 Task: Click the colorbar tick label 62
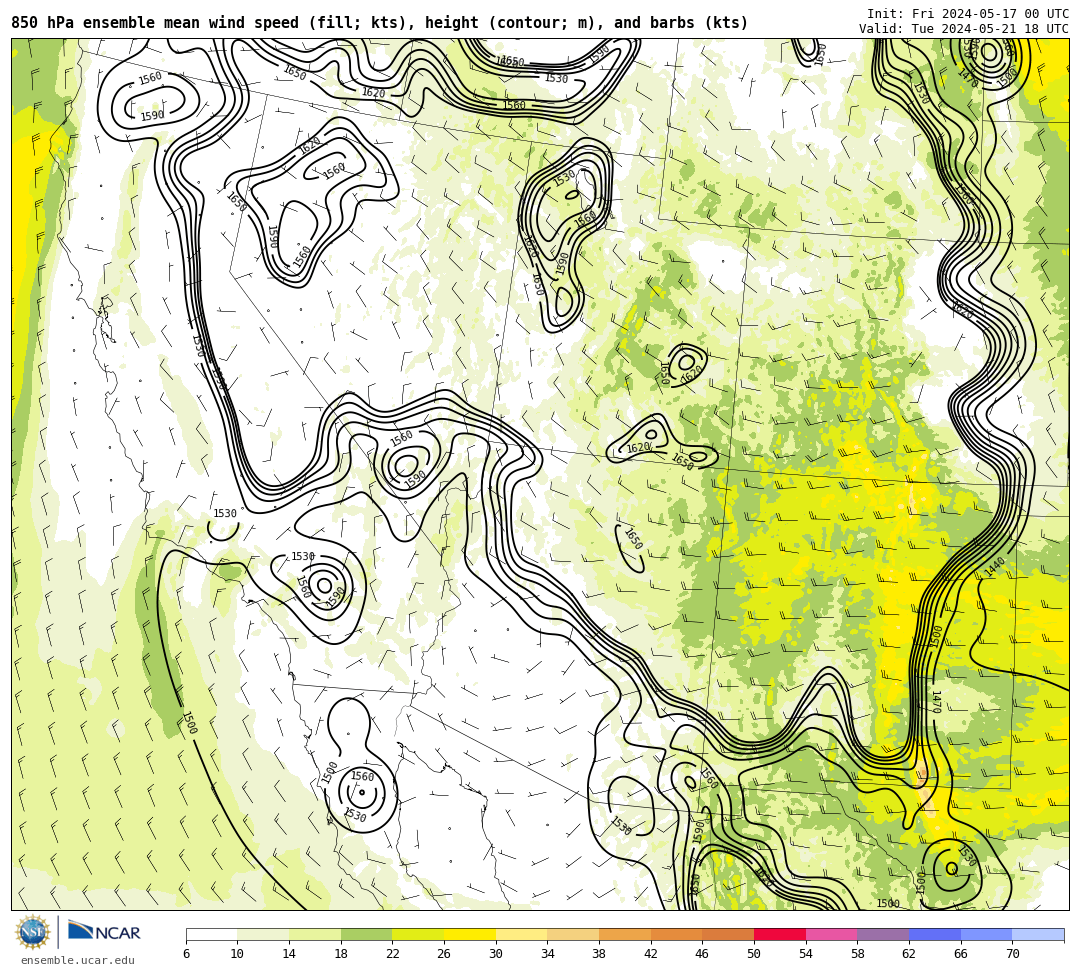909,954
